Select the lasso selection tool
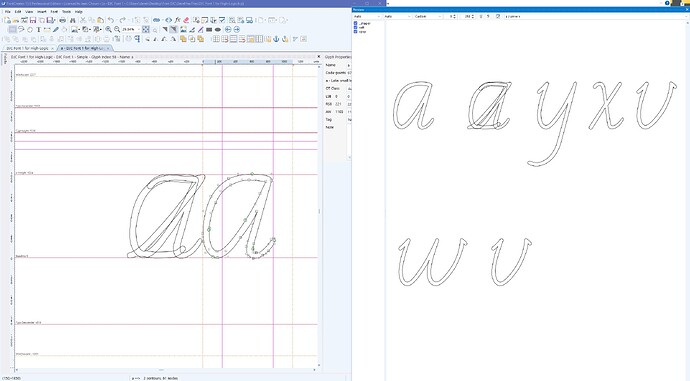 point(21,29)
